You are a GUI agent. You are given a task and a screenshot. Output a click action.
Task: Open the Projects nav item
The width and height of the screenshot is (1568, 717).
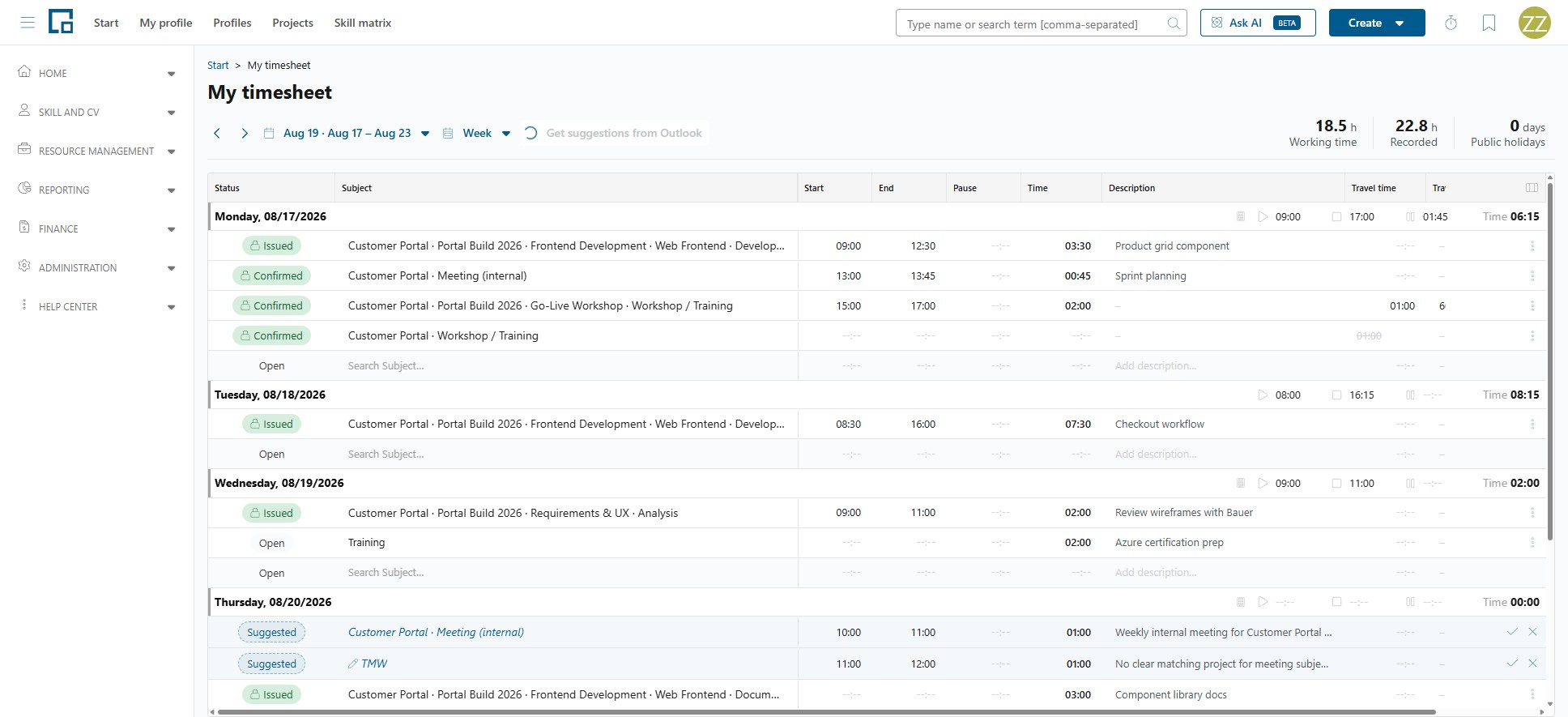pos(292,23)
